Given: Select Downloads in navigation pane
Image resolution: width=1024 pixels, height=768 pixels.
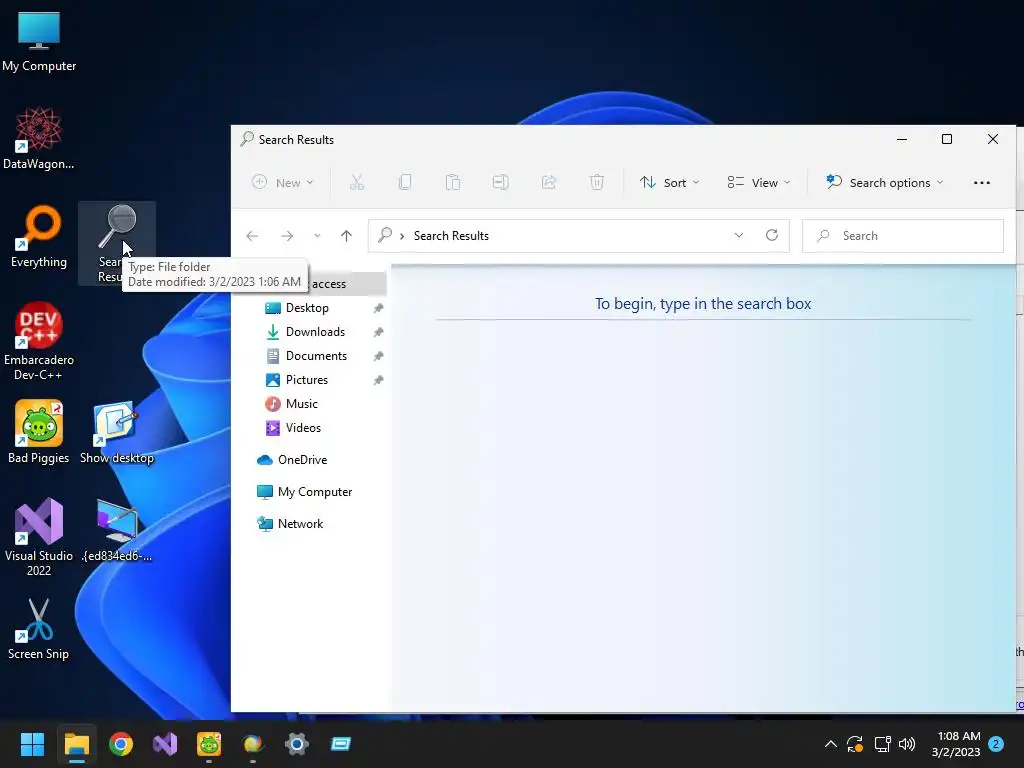Looking at the screenshot, I should click(315, 332).
